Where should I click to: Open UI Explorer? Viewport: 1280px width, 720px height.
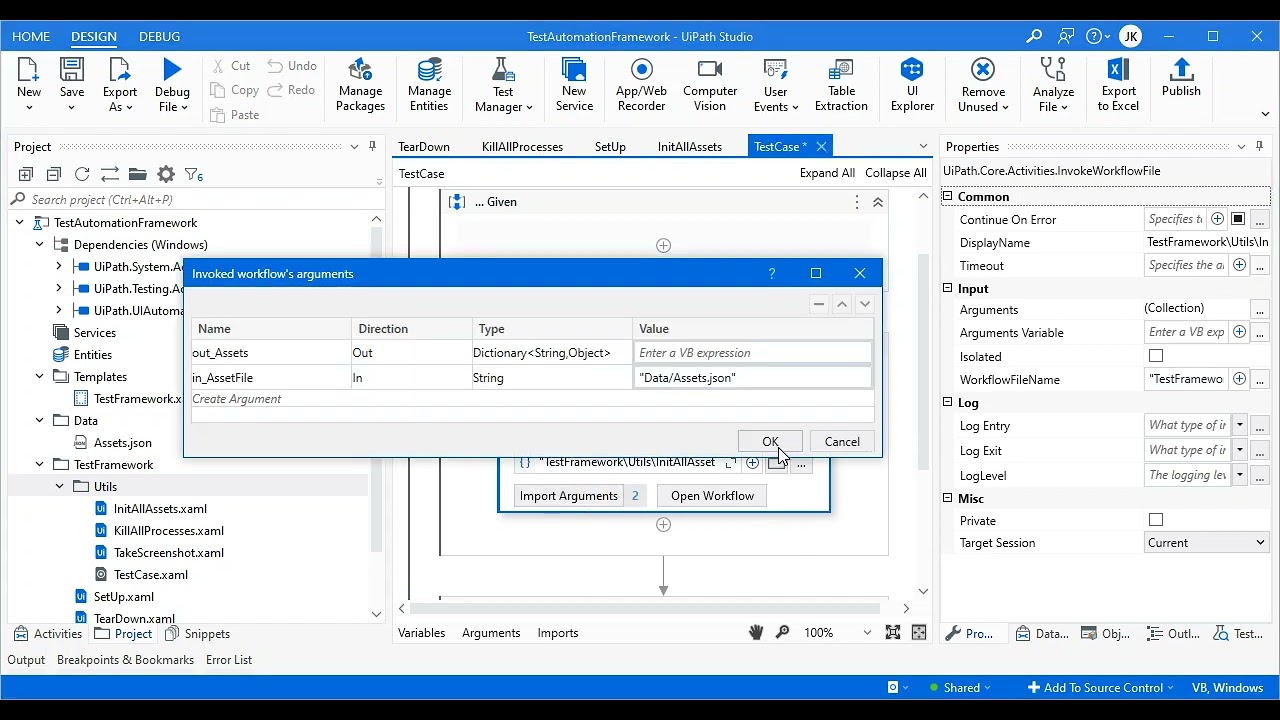912,71
